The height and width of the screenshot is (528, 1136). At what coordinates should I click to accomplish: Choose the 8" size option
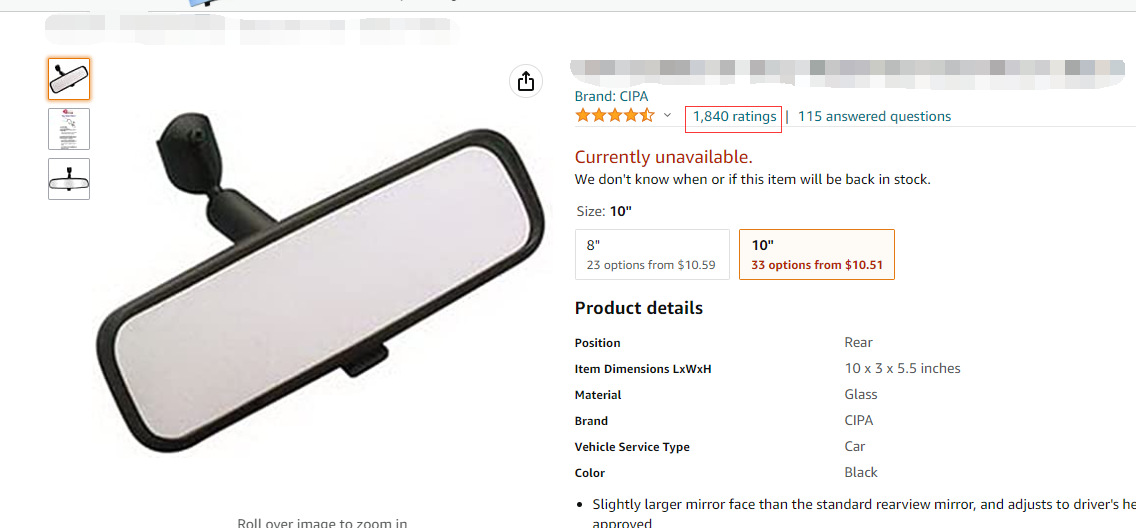(x=652, y=254)
